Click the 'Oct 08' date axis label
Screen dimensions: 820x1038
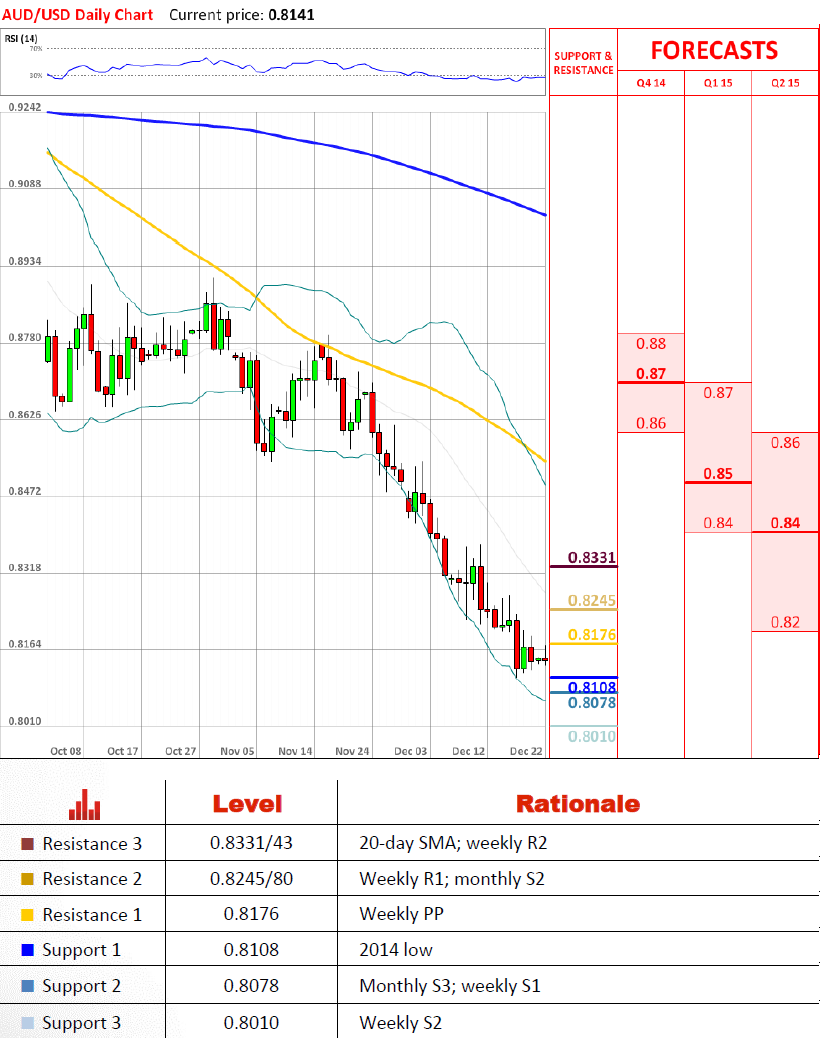(66, 751)
